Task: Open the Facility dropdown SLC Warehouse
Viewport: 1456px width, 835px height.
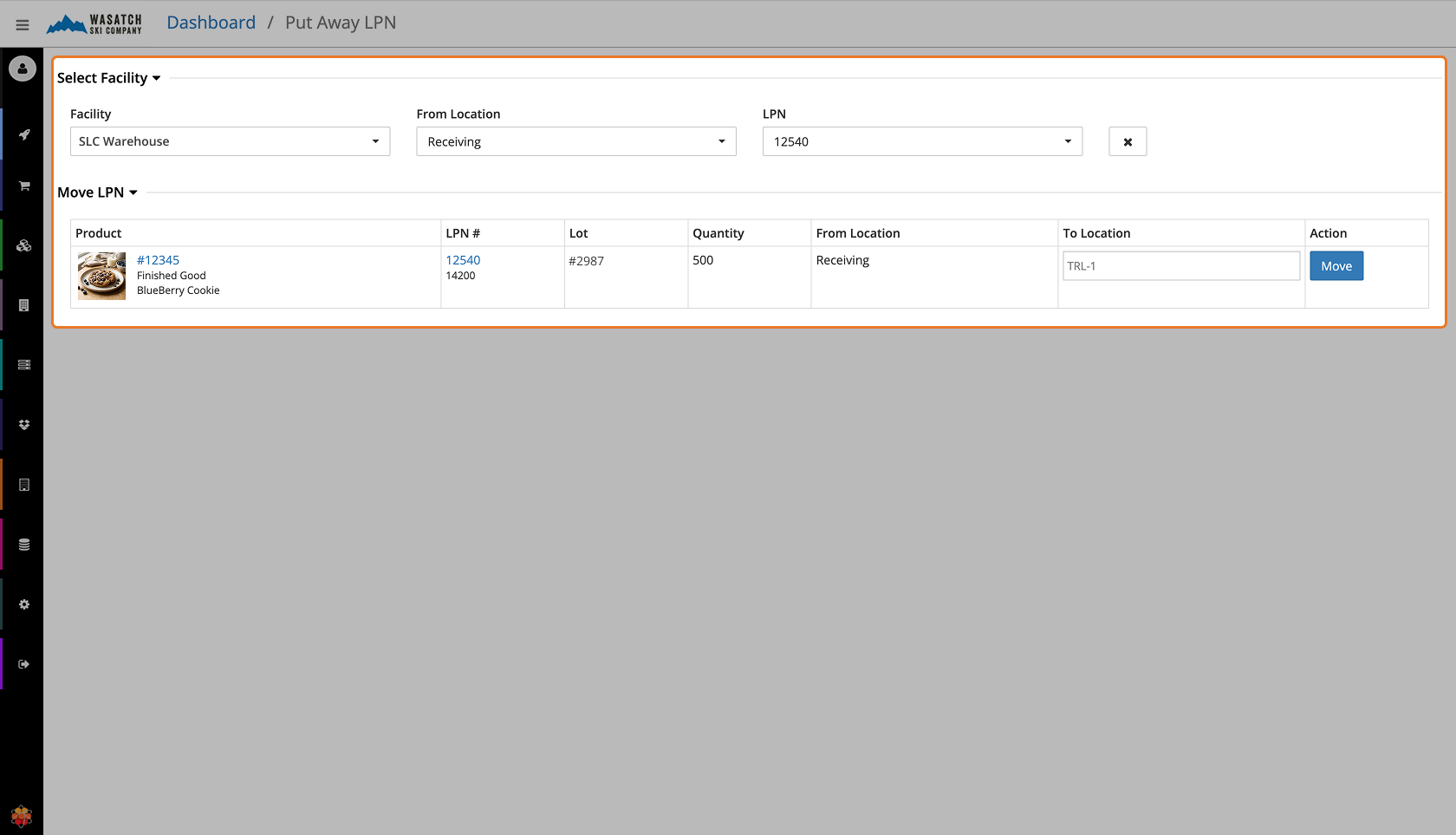Action: [x=230, y=141]
